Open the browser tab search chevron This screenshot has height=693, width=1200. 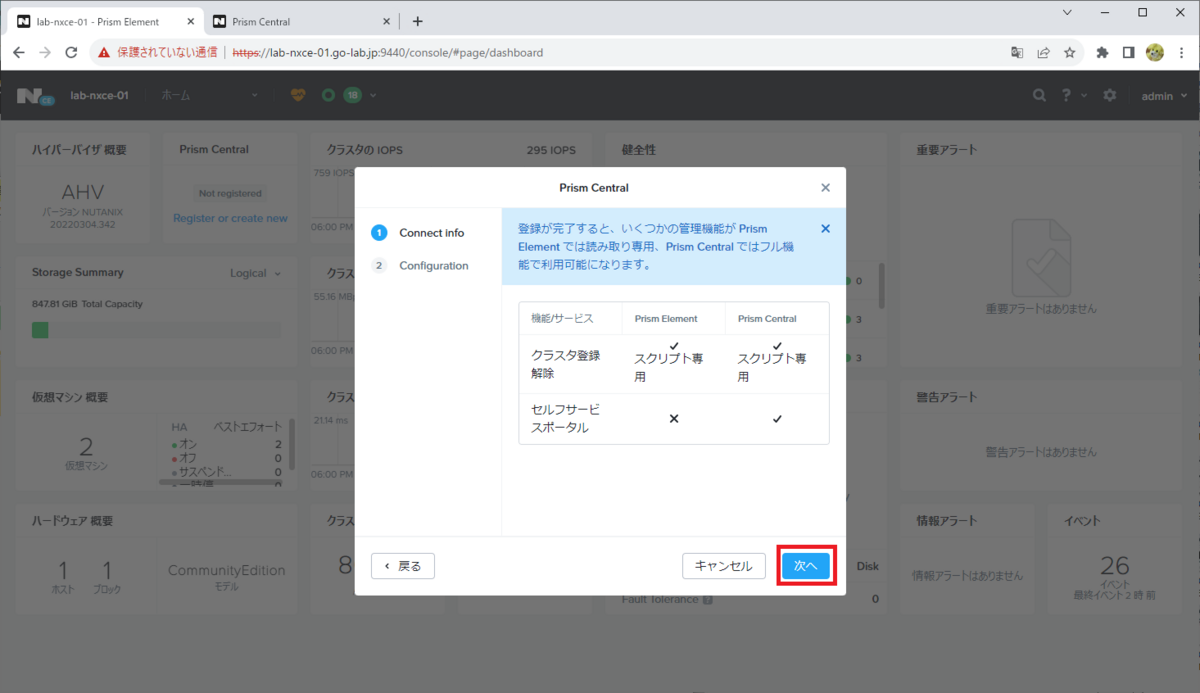pyautogui.click(x=1068, y=13)
